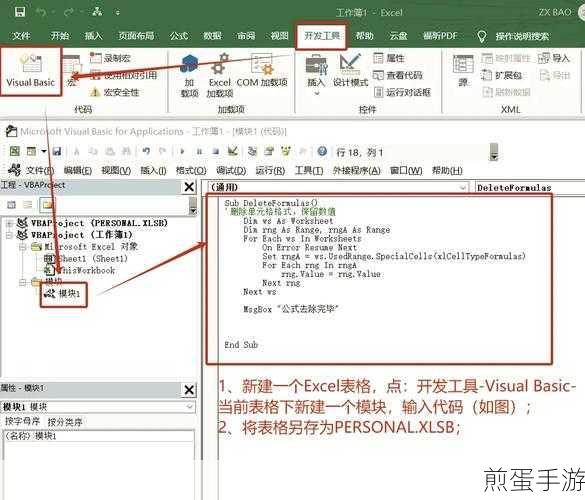Open Excel 加载项 gear icon
The height and width of the screenshot is (500, 585).
(220, 76)
